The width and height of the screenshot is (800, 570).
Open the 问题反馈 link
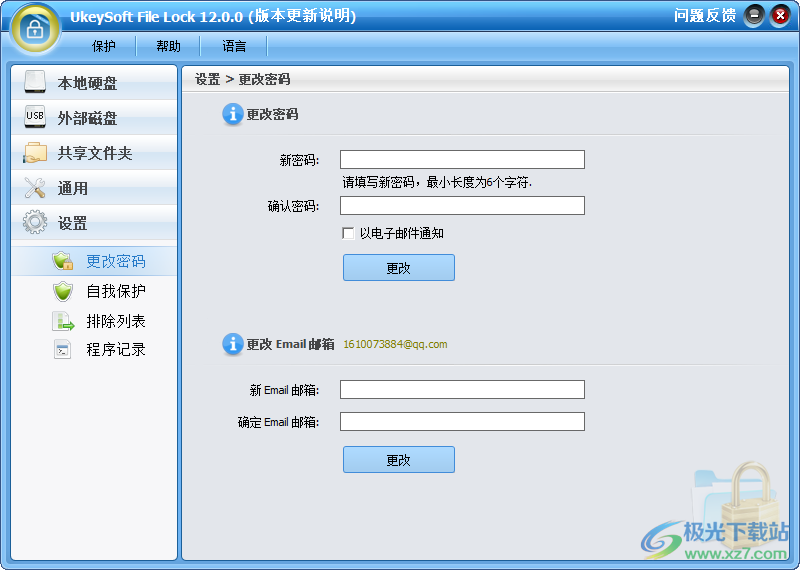(705, 16)
